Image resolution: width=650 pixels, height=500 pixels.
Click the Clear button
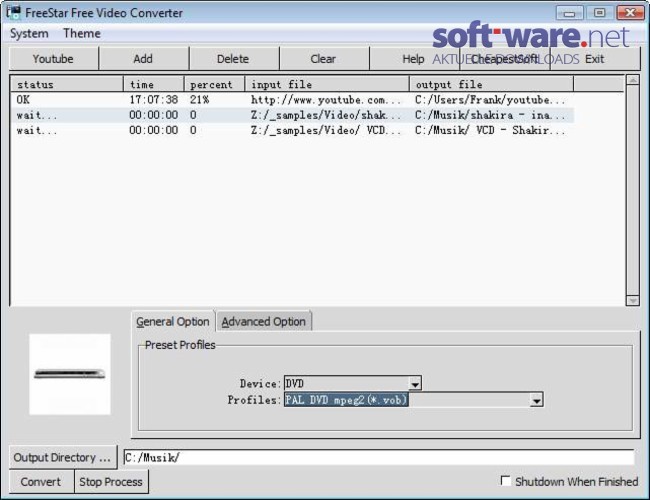coord(324,59)
